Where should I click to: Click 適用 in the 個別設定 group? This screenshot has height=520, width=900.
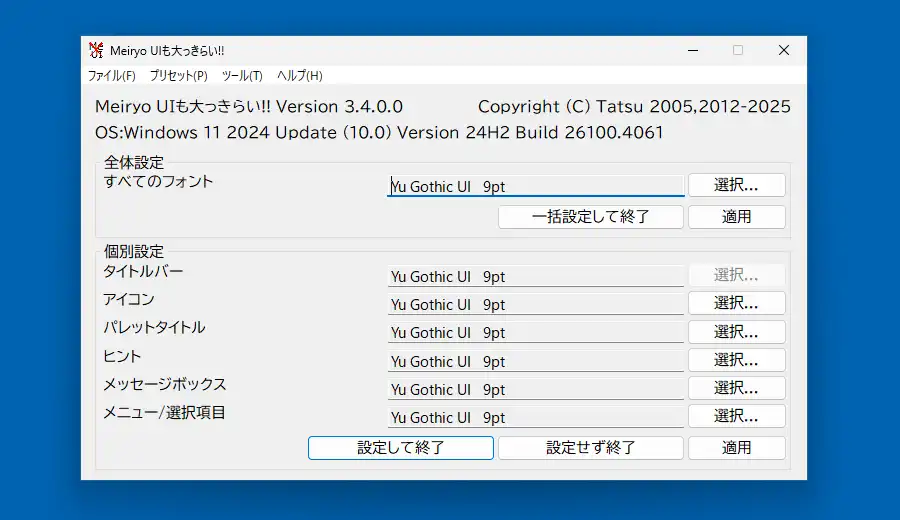point(736,448)
